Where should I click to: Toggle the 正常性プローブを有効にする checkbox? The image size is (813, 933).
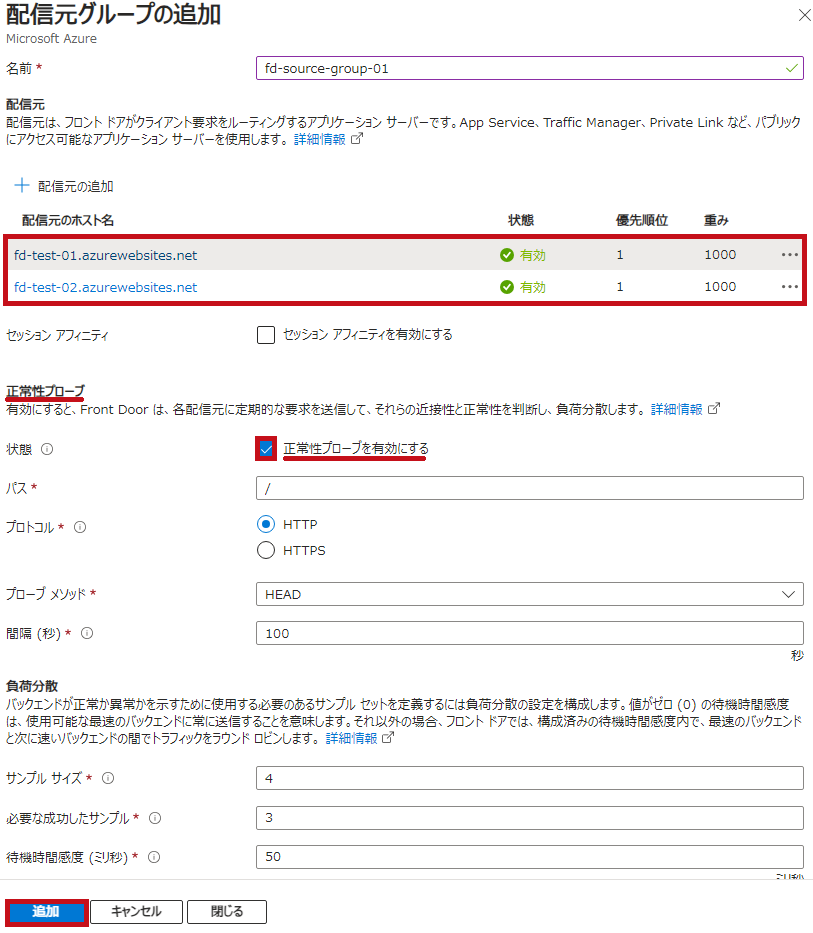point(266,449)
